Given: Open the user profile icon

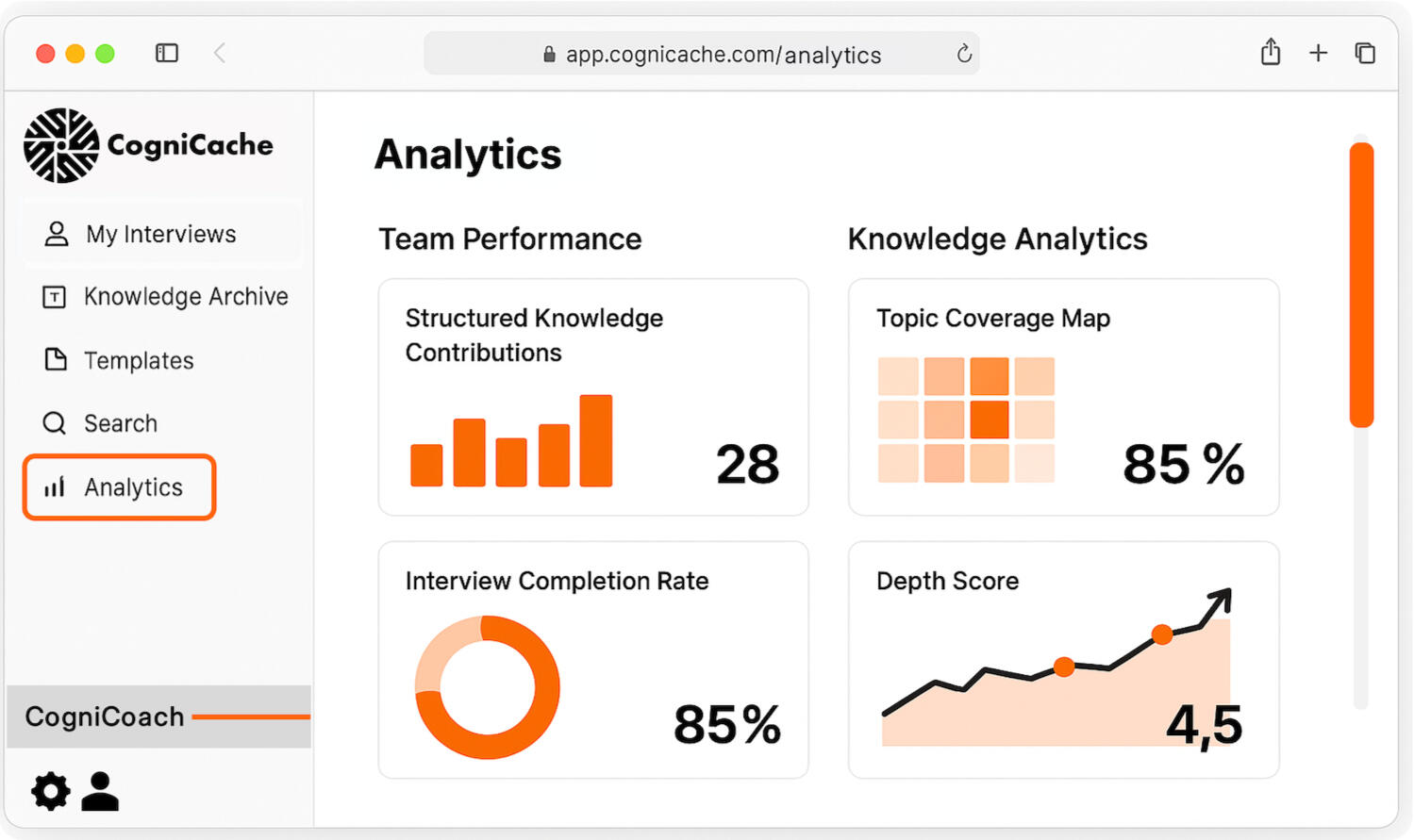Looking at the screenshot, I should pyautogui.click(x=100, y=791).
